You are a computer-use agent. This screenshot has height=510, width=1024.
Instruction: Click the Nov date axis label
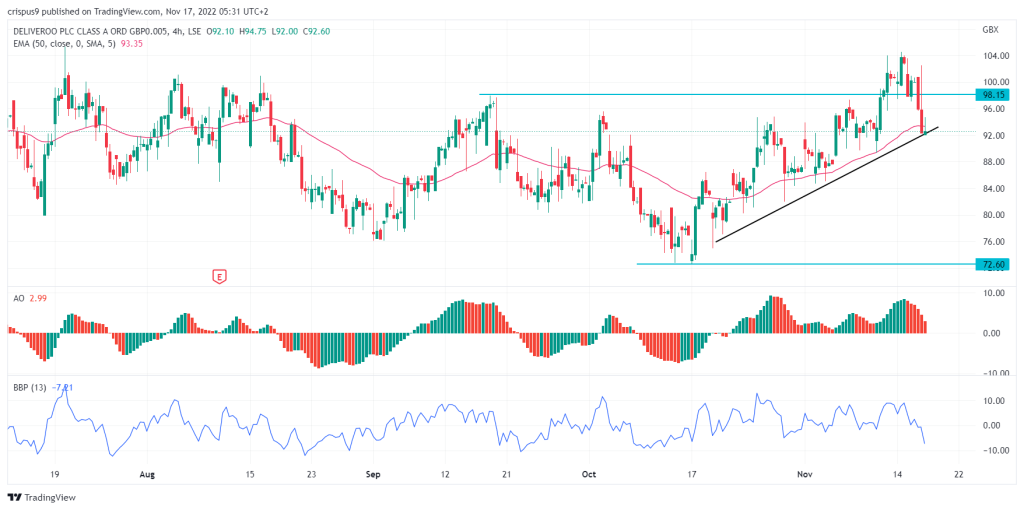[805, 475]
